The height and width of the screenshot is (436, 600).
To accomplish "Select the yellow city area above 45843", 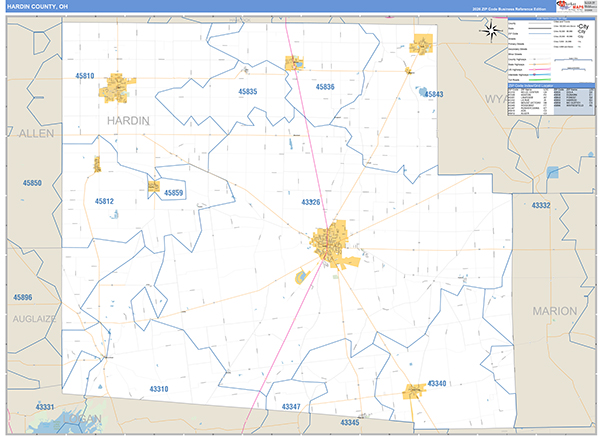I will (x=422, y=44).
